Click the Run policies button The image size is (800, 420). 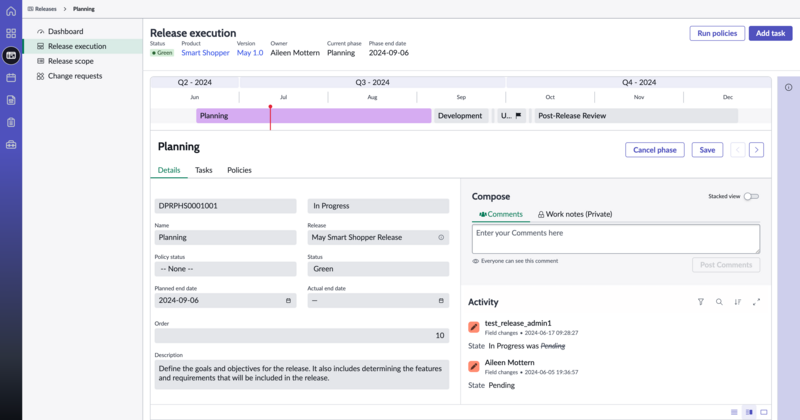point(717,33)
